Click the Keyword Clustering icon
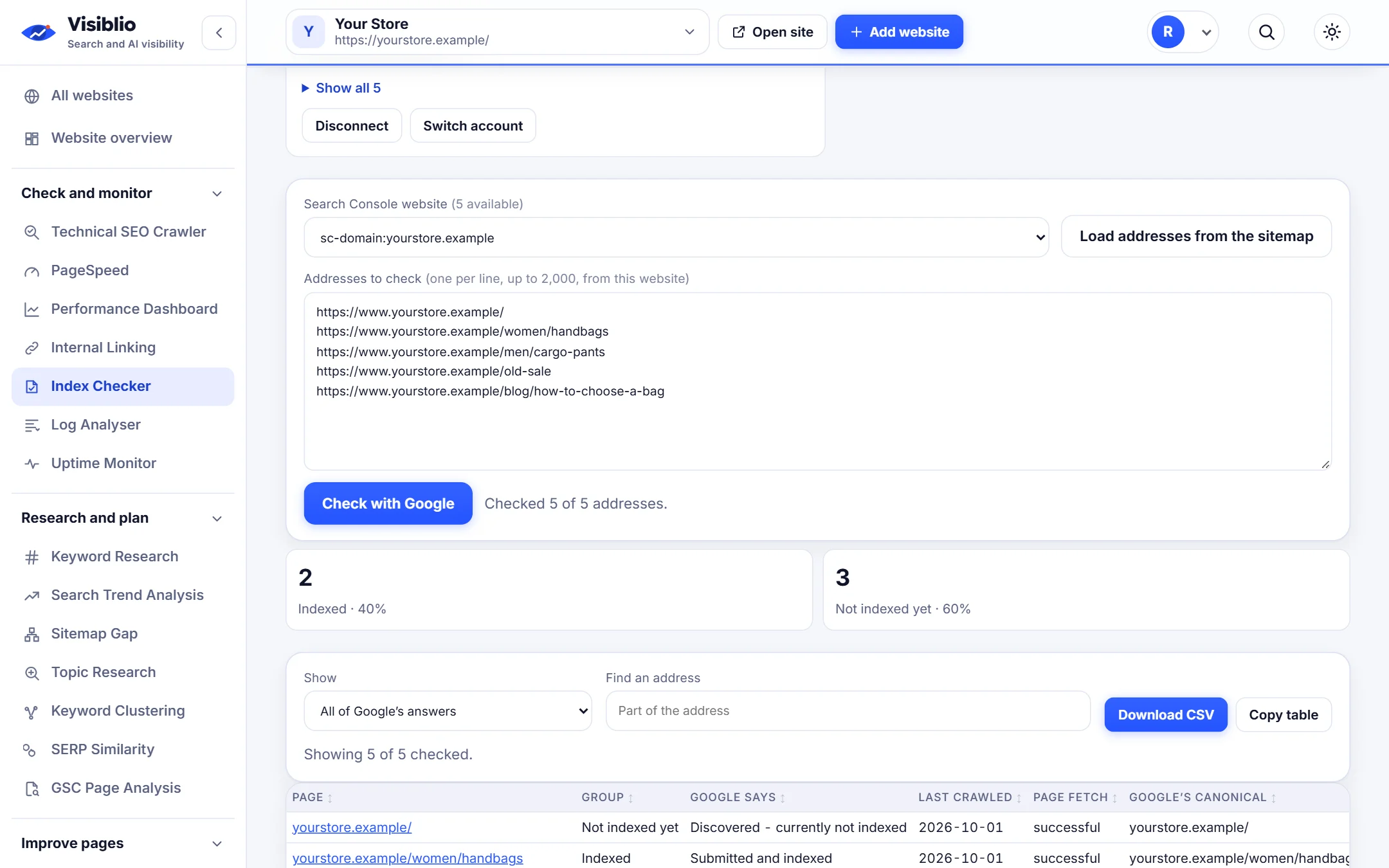Screen dimensions: 1389x868 point(32,712)
